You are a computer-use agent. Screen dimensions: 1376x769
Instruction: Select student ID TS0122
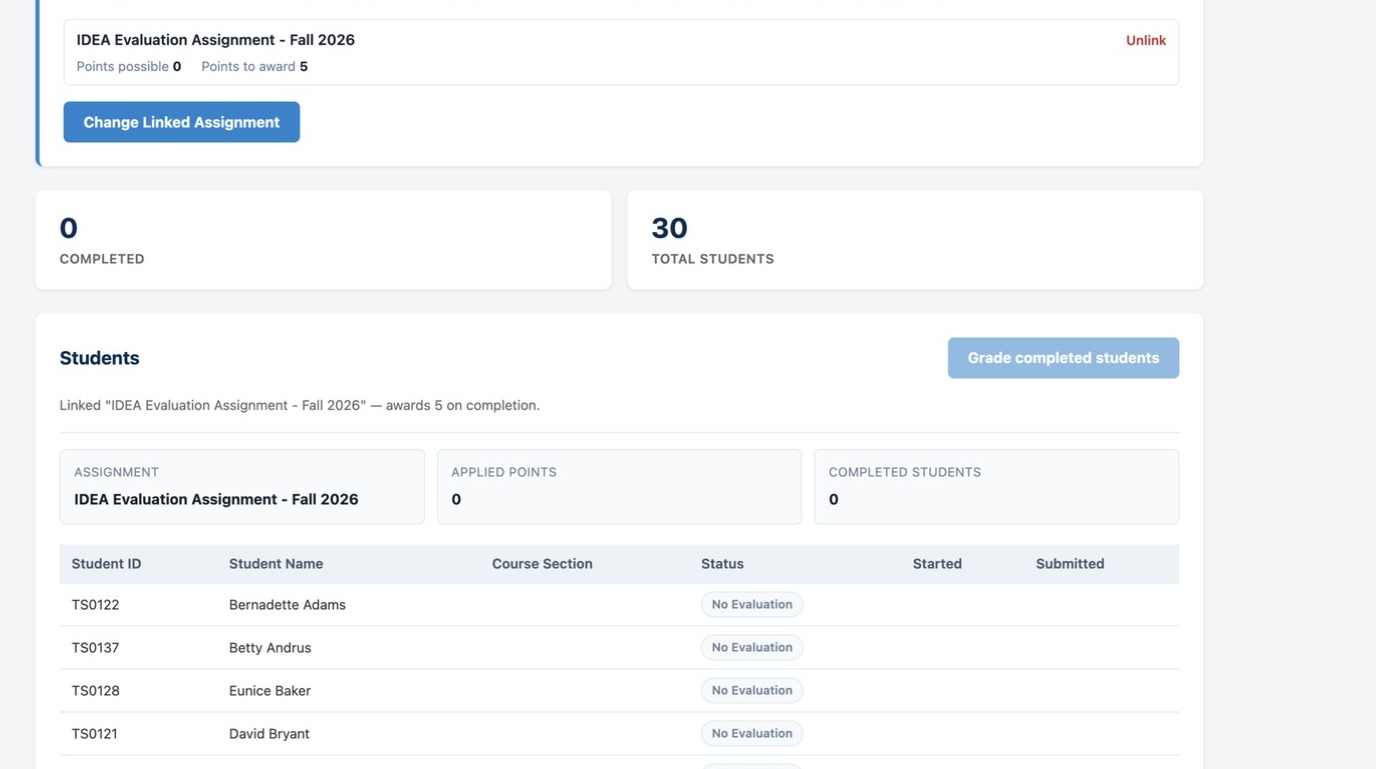[95, 605]
